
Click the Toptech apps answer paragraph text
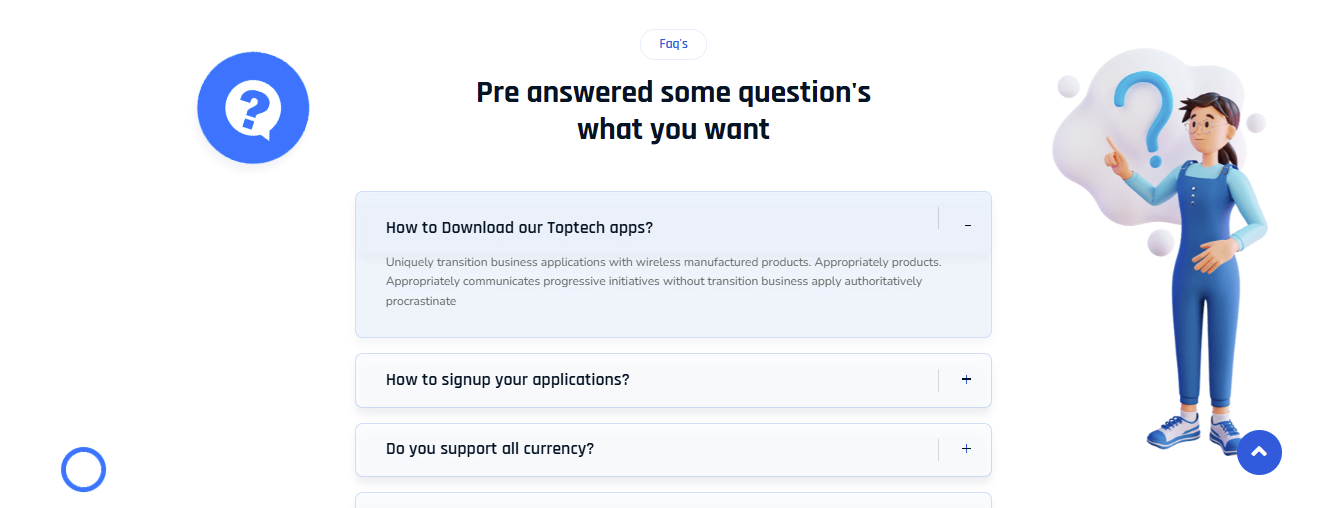click(x=662, y=281)
